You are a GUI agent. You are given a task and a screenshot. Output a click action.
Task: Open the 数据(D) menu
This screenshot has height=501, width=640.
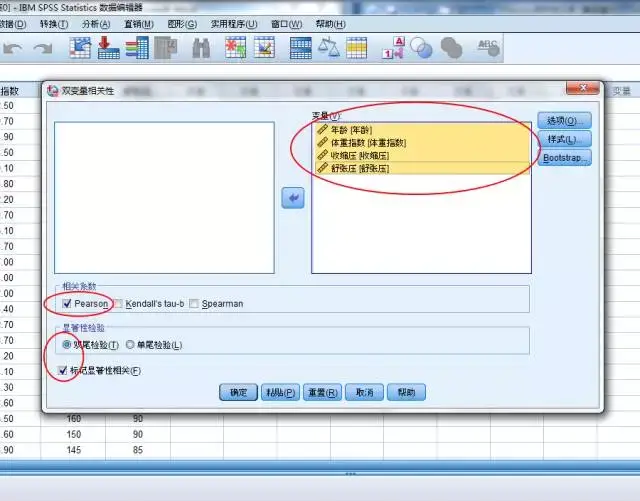pos(13,24)
